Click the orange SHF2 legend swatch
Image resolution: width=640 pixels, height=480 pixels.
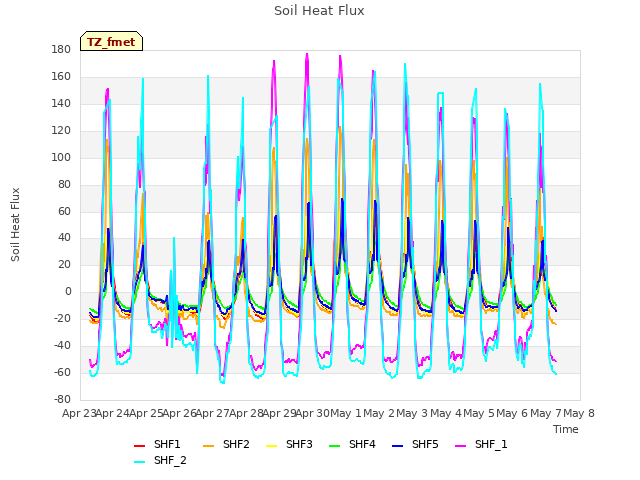click(209, 446)
